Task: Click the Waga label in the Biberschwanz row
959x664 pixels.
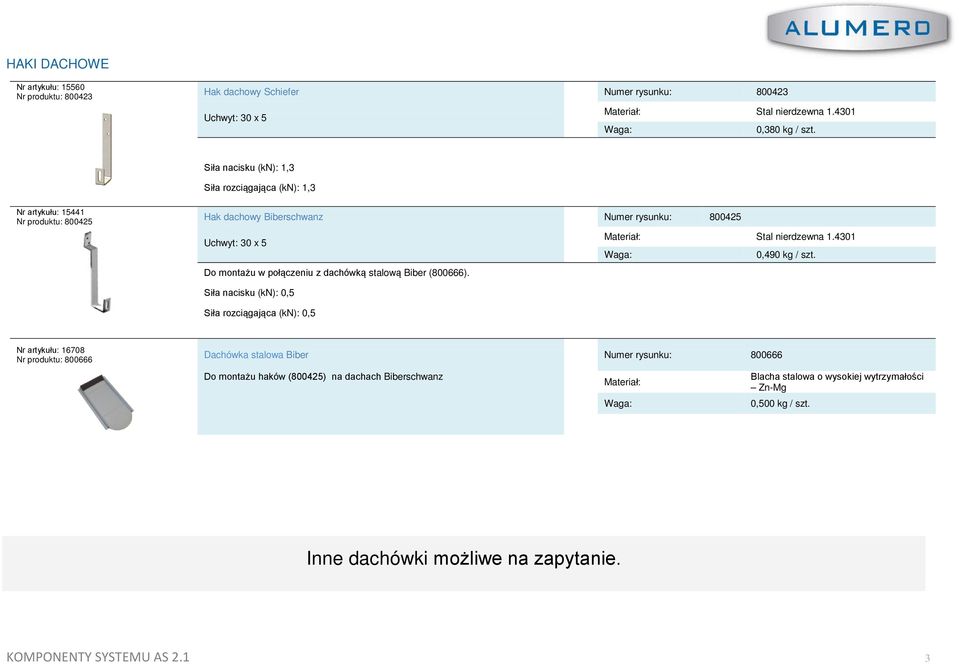Action: click(618, 255)
